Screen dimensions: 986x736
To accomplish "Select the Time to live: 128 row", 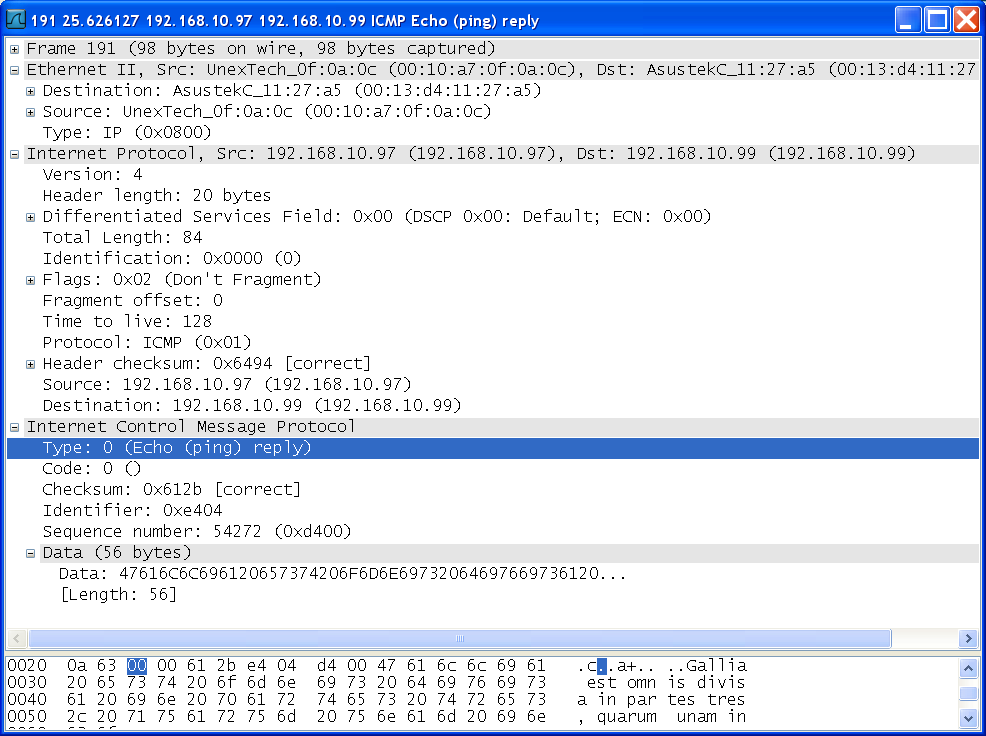I will pos(127,321).
